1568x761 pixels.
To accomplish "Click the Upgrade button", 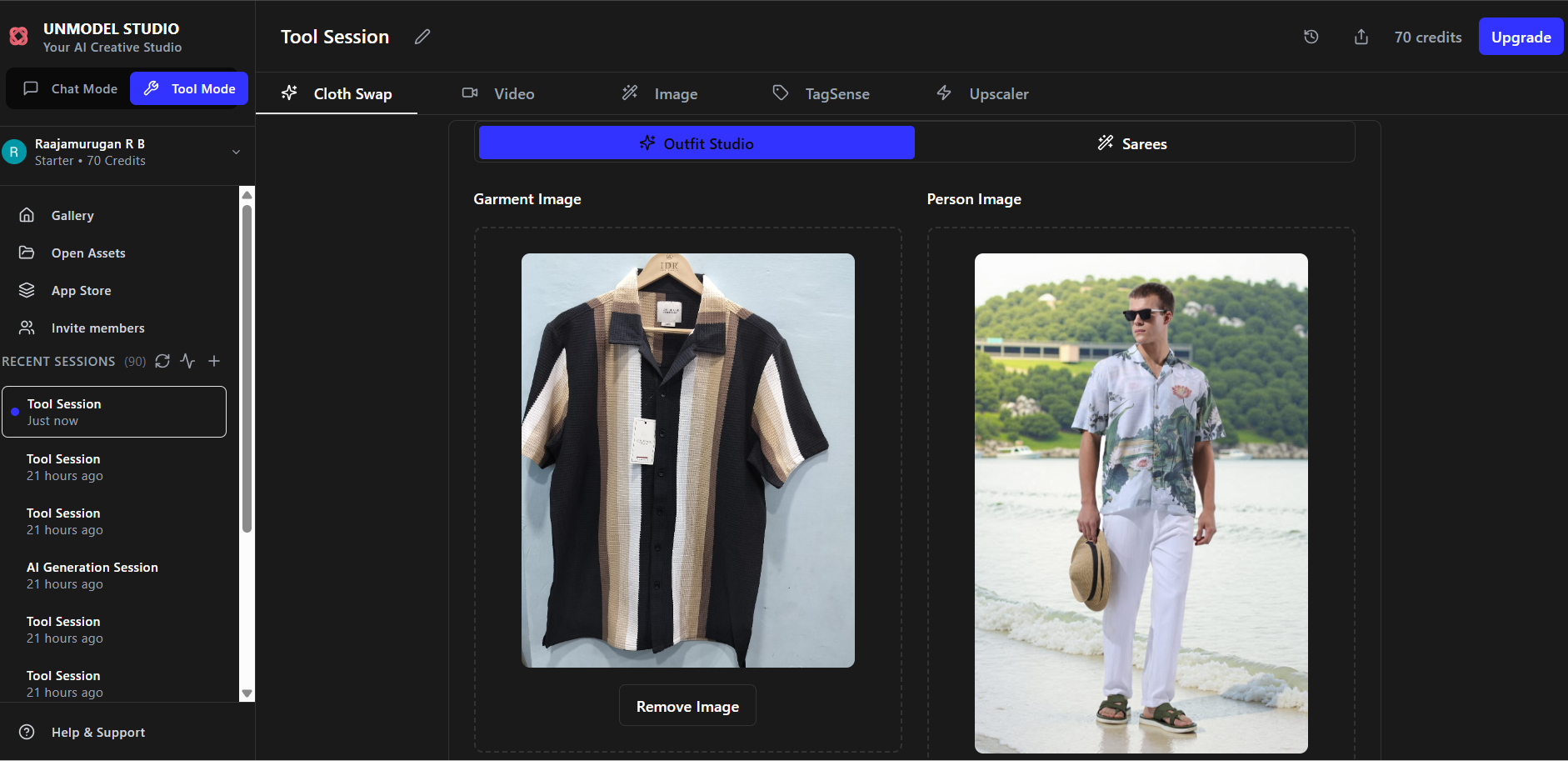I will [x=1521, y=37].
